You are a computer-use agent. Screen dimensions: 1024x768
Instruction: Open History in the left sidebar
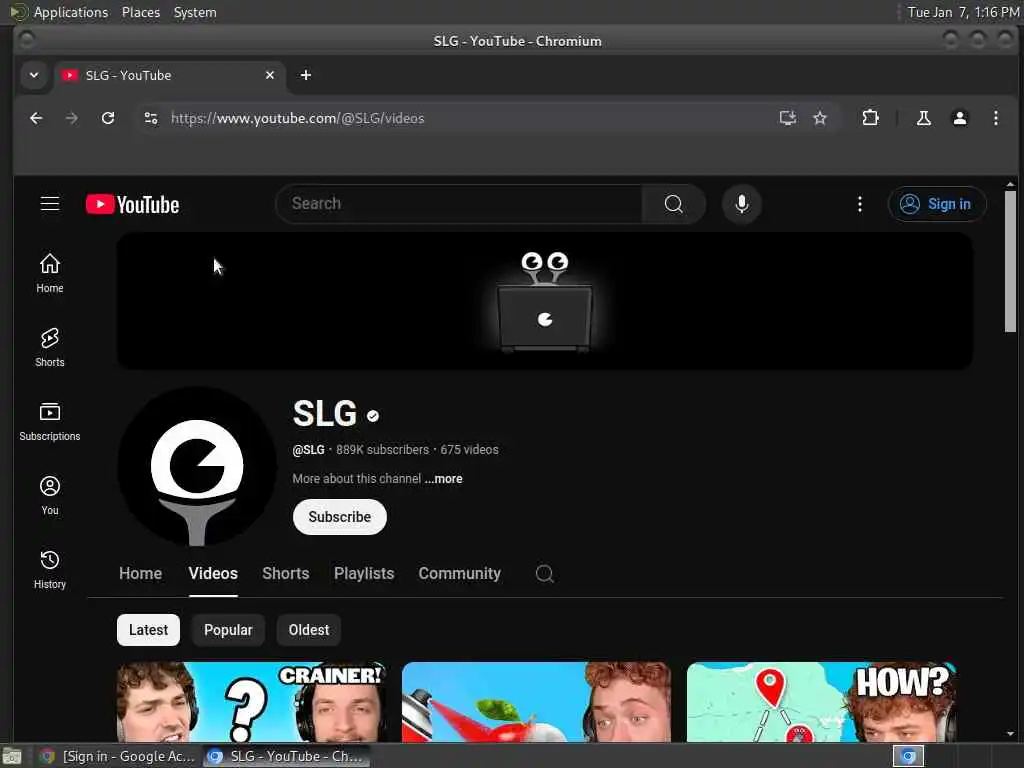point(50,569)
